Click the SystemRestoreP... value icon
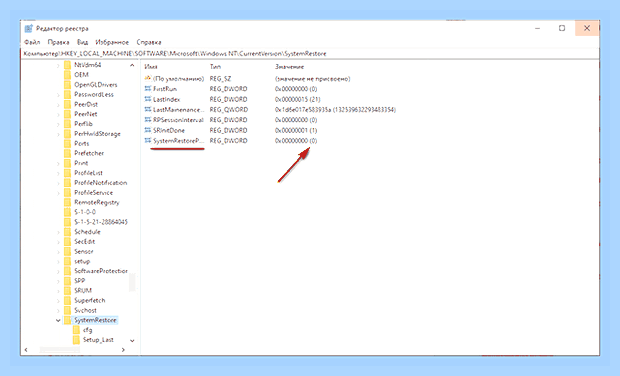The image size is (620, 376). point(148,140)
